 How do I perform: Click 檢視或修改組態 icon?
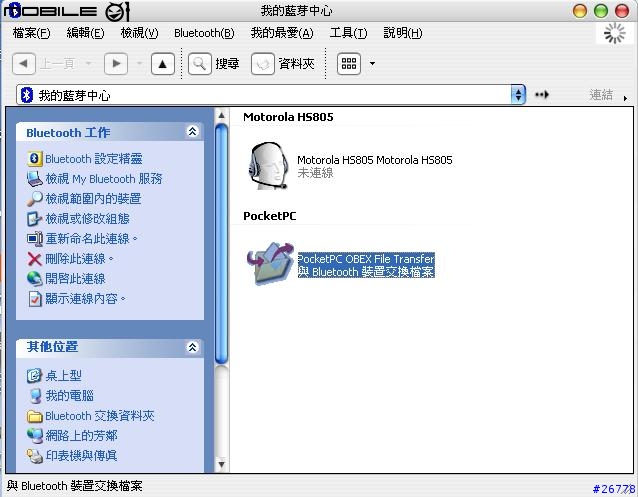click(35, 219)
